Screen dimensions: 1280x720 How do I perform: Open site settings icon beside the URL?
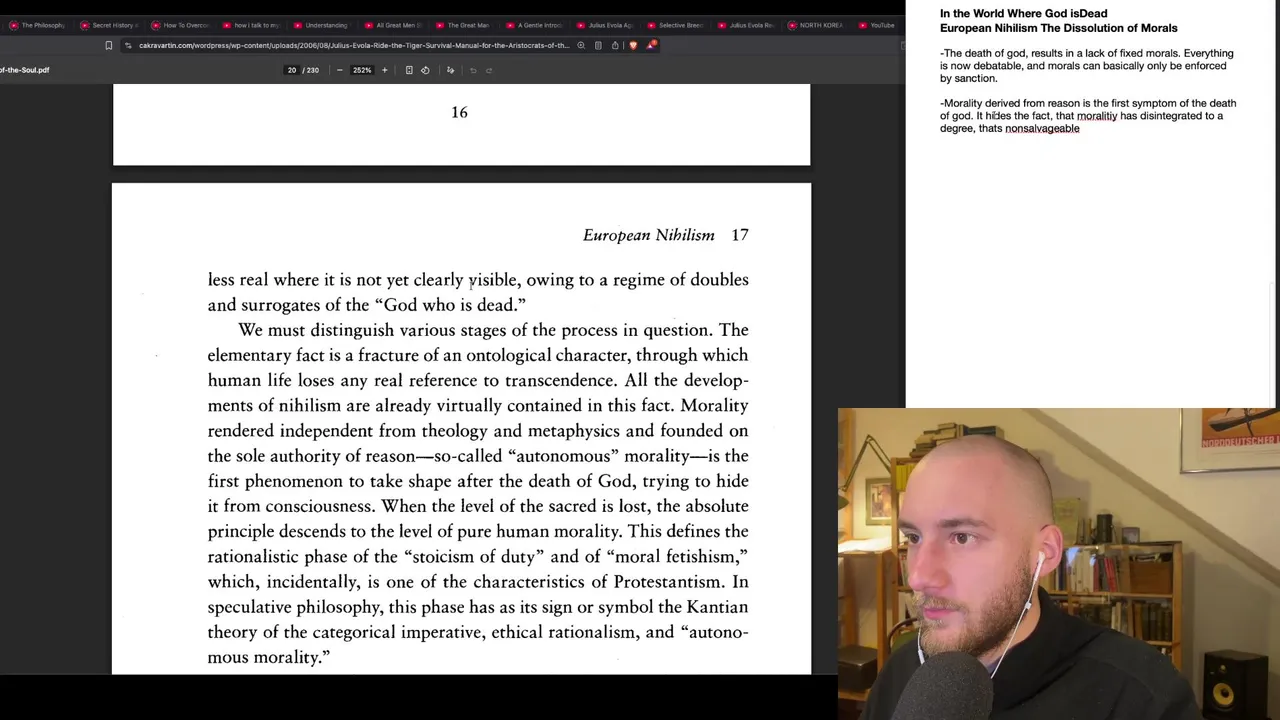click(x=128, y=45)
